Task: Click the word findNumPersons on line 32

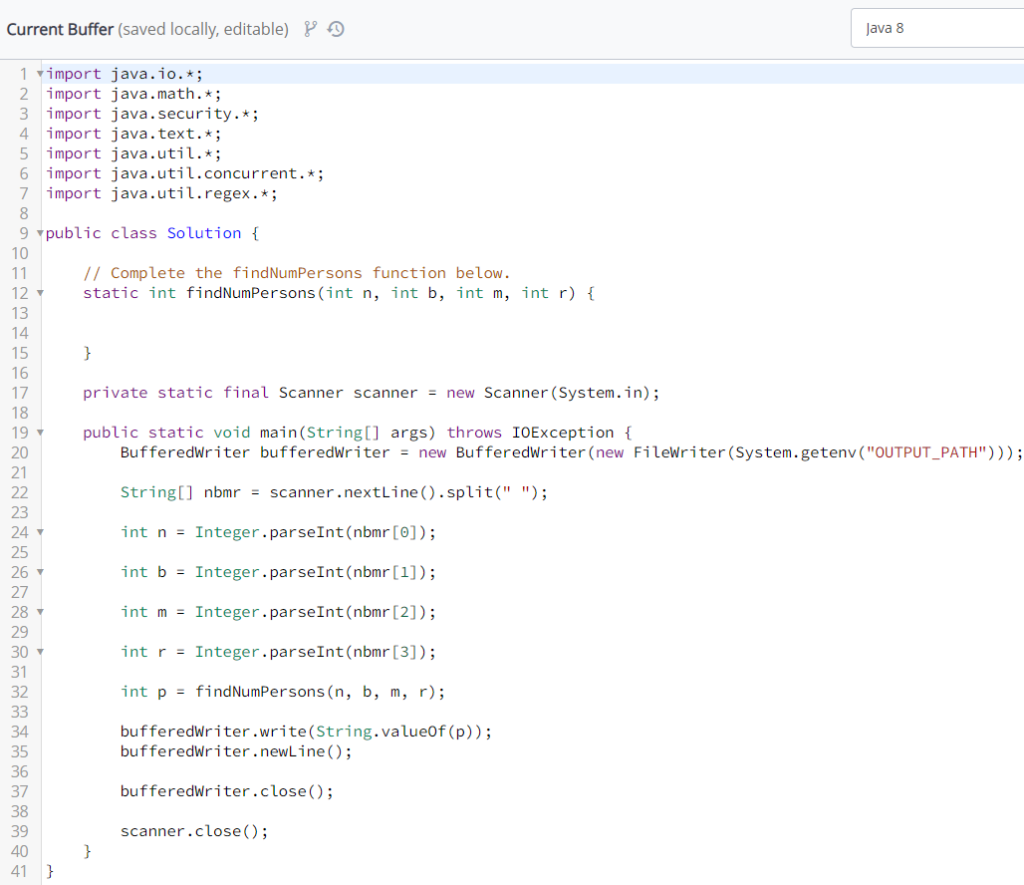Action: pyautogui.click(x=262, y=691)
